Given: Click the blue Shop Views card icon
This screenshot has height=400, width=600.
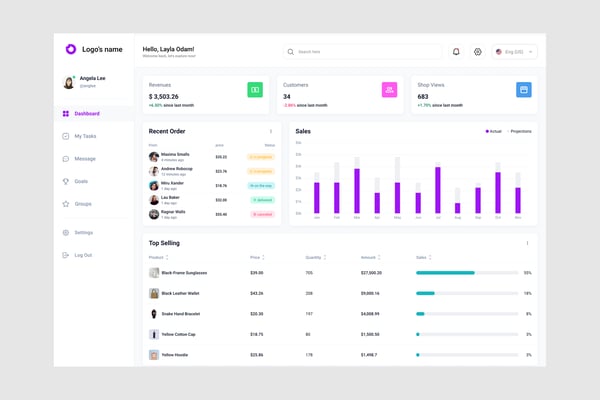Looking at the screenshot, I should [x=524, y=90].
